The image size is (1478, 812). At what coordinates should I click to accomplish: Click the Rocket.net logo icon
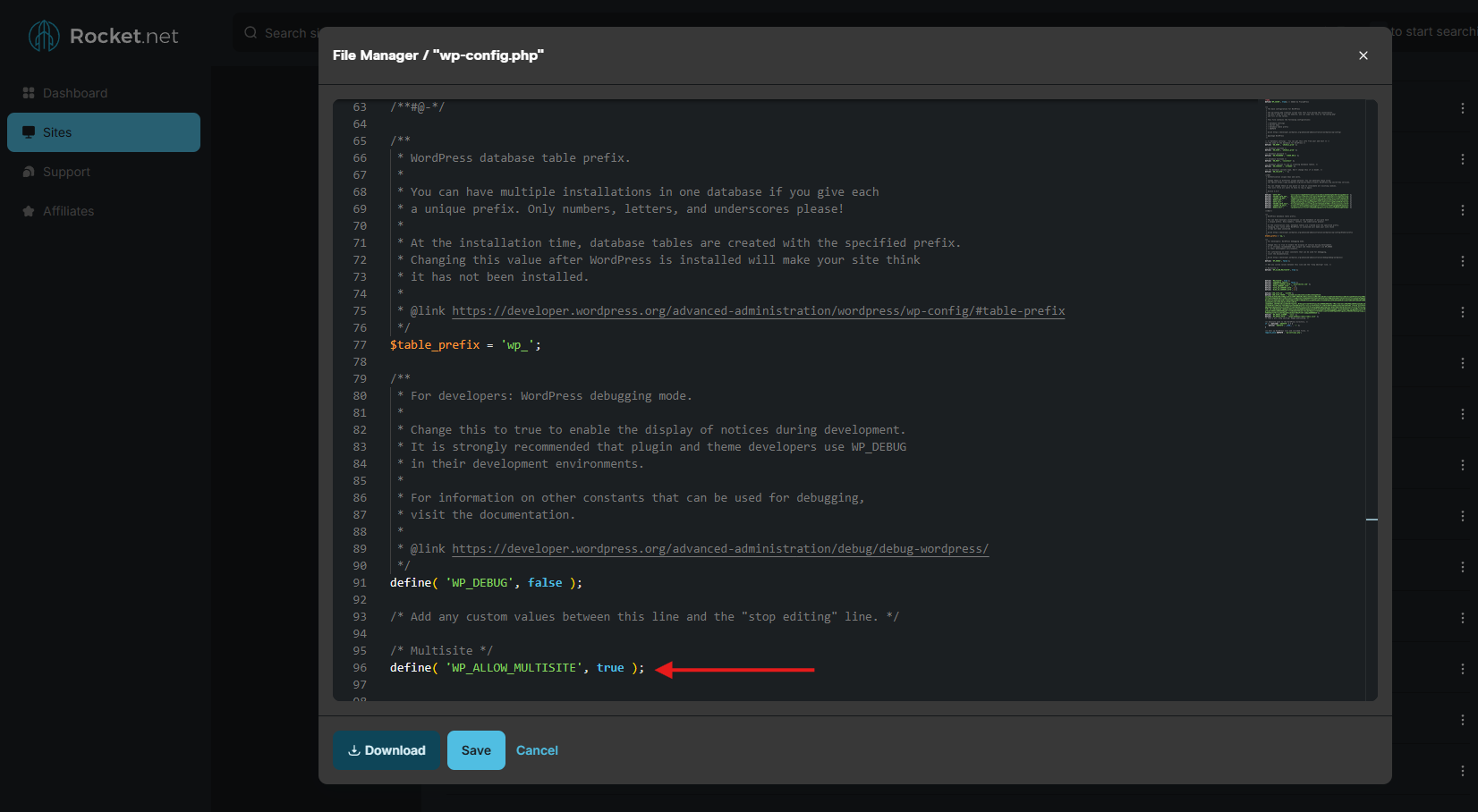[44, 36]
